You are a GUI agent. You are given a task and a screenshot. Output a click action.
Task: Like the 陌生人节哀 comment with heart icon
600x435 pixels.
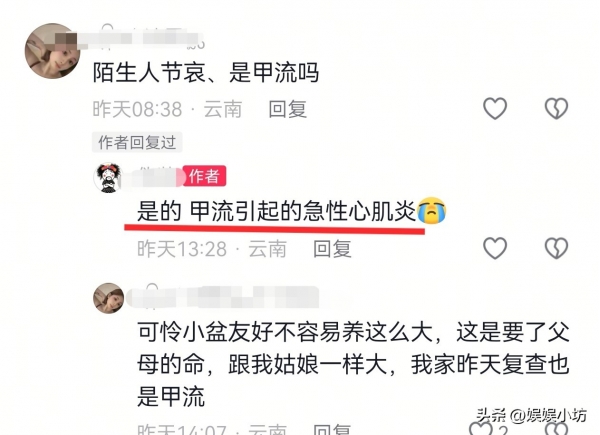coord(495,109)
